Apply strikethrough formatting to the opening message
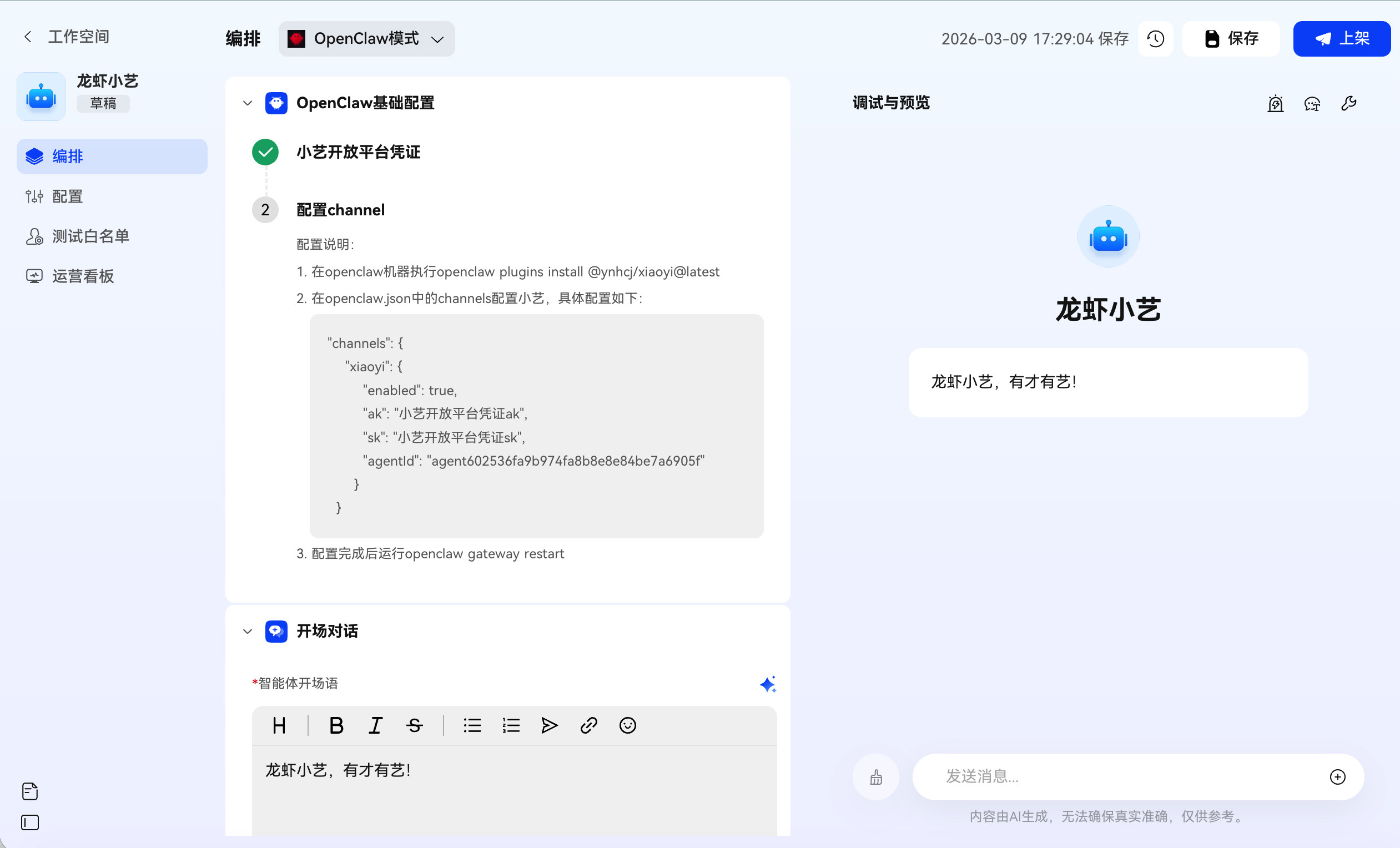This screenshot has height=848, width=1400. click(414, 725)
